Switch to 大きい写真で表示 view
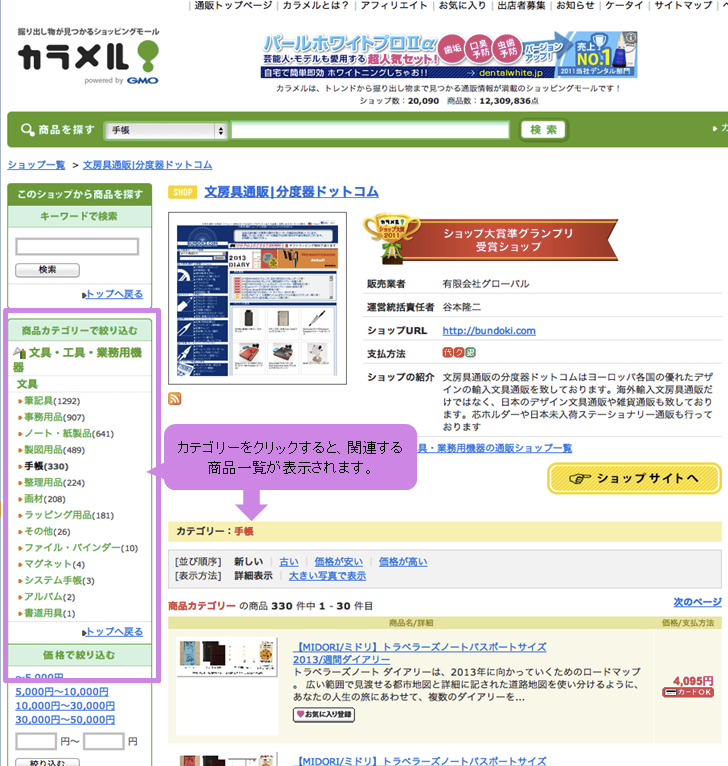Screen dimensions: 728x766 point(327,576)
